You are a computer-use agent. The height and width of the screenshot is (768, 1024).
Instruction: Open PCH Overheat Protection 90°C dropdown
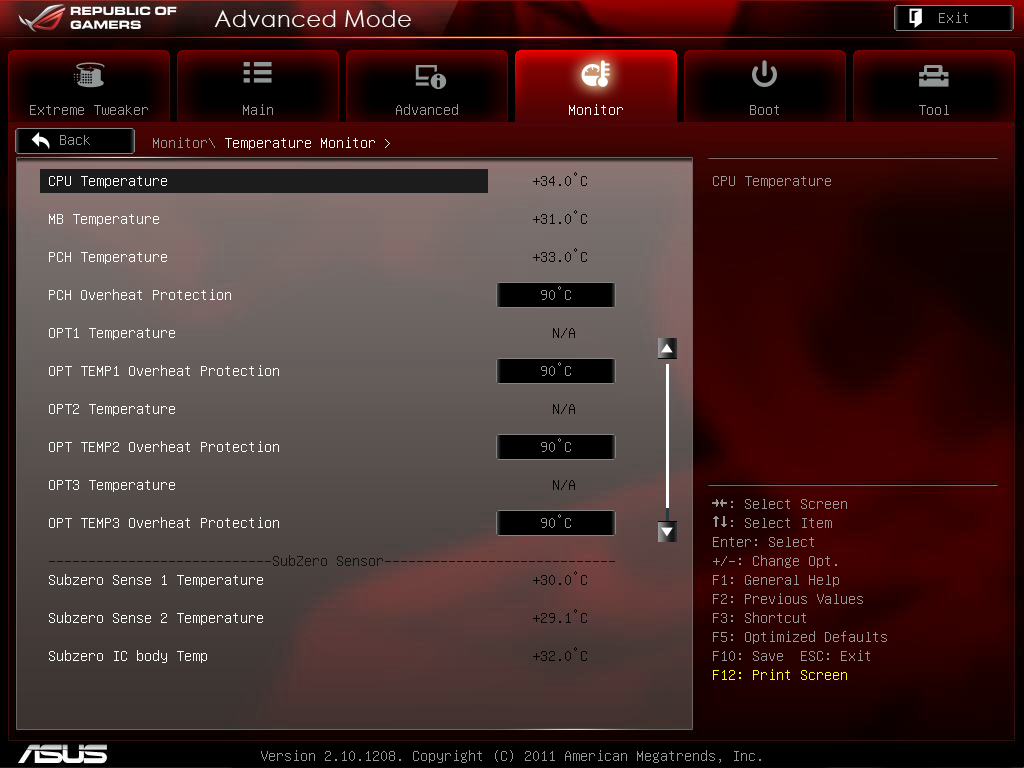556,295
